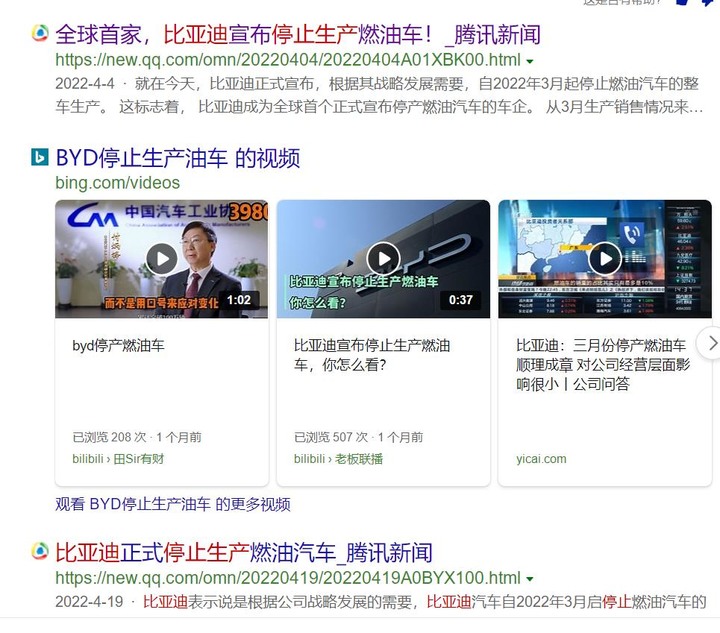Open the 20220419A0BYX100.html URL link

coord(288,578)
